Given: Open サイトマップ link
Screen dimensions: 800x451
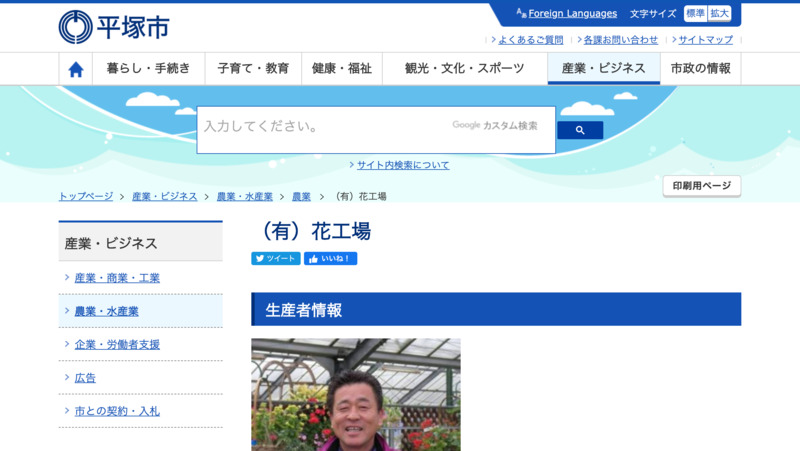Looking at the screenshot, I should [706, 40].
